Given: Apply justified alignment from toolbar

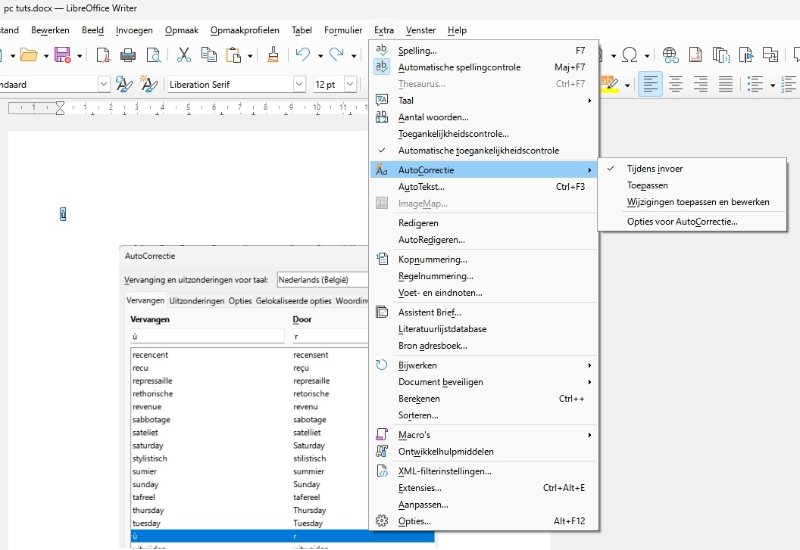Looking at the screenshot, I should tap(723, 85).
